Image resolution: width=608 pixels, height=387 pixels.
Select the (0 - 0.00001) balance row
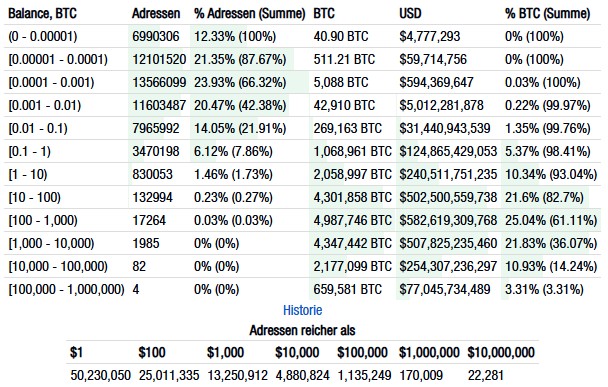[x=302, y=36]
